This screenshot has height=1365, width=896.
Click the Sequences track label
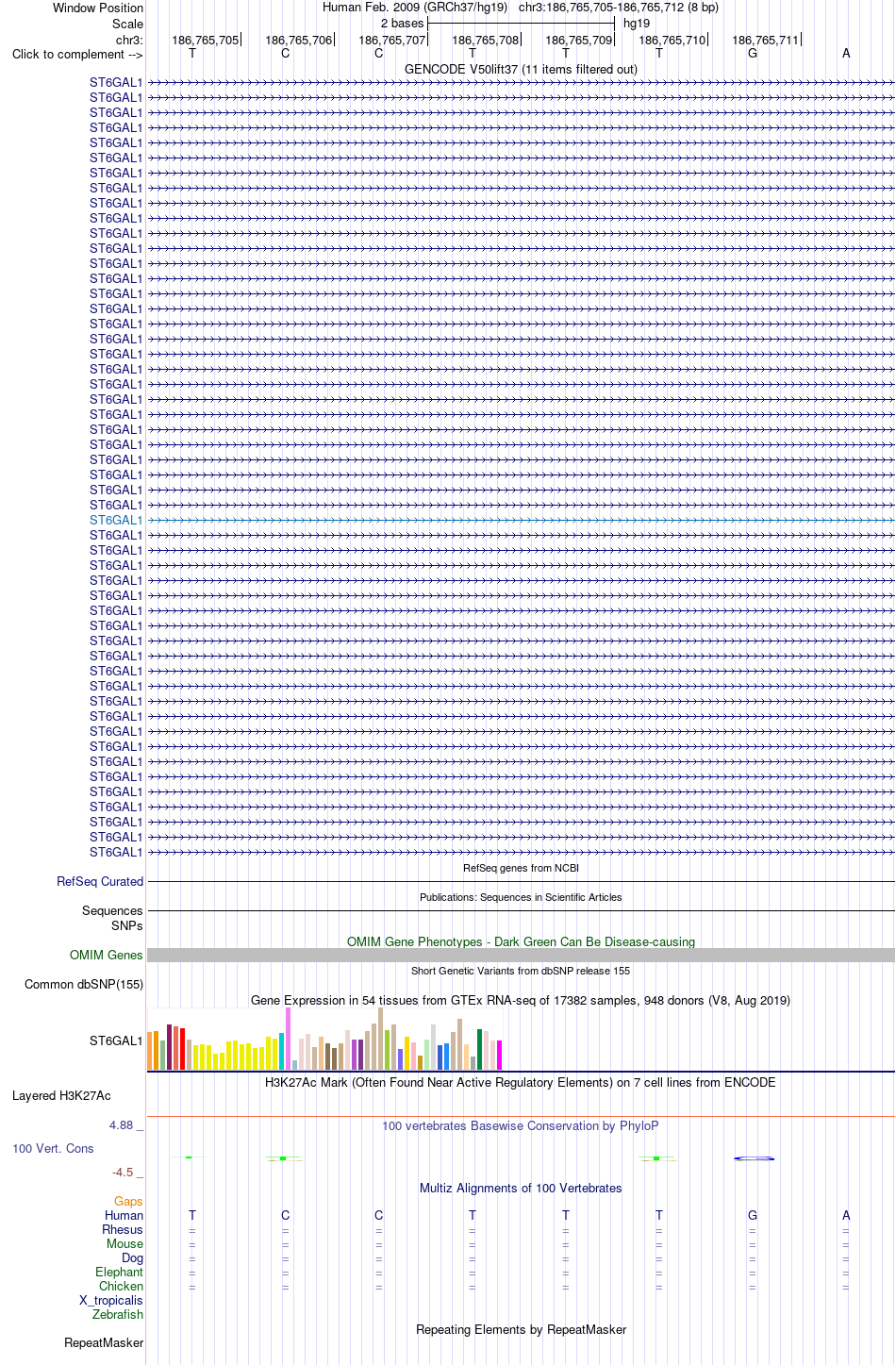pyautogui.click(x=112, y=911)
